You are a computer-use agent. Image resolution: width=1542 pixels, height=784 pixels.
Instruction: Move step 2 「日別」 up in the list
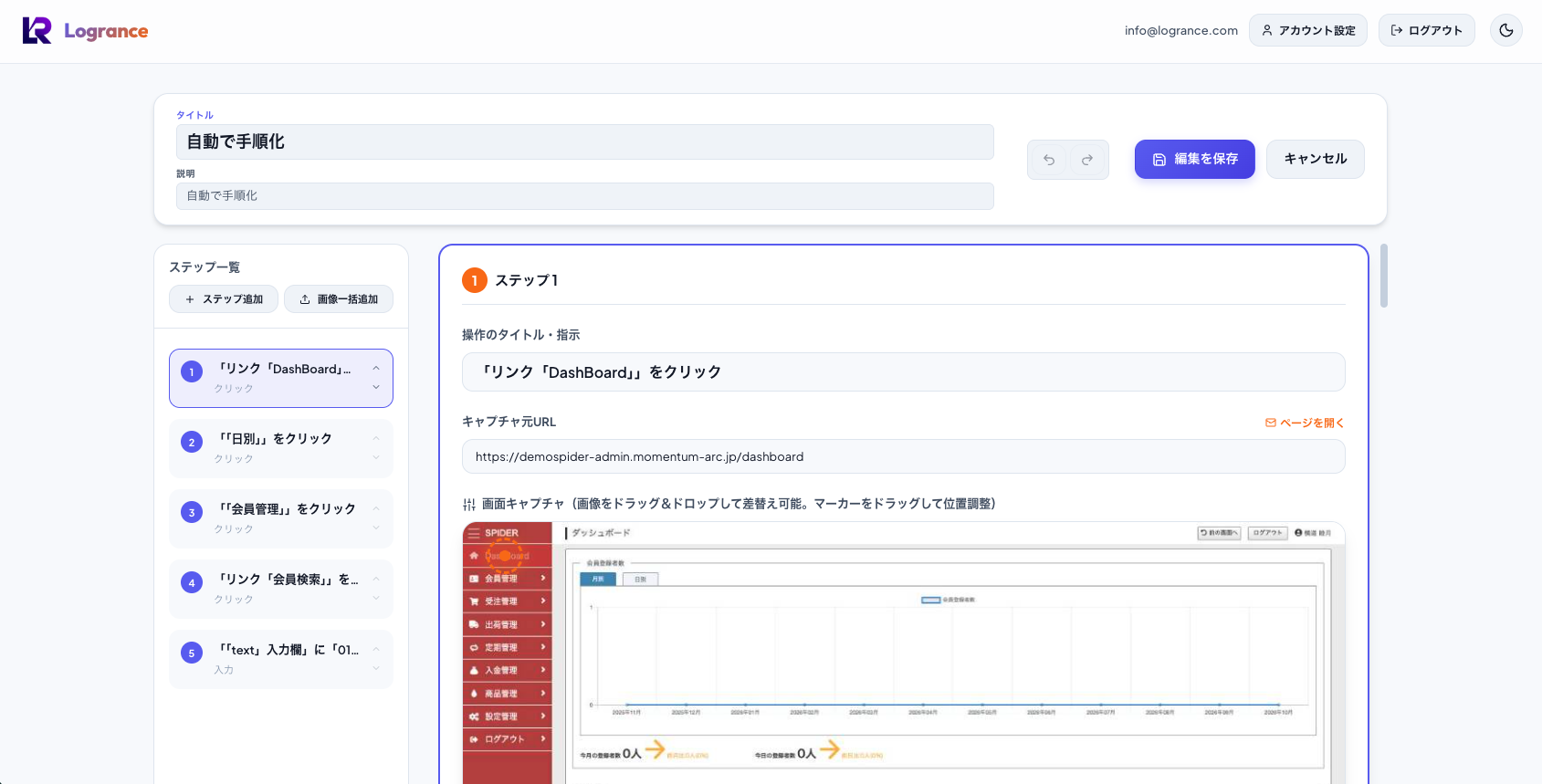[376, 438]
